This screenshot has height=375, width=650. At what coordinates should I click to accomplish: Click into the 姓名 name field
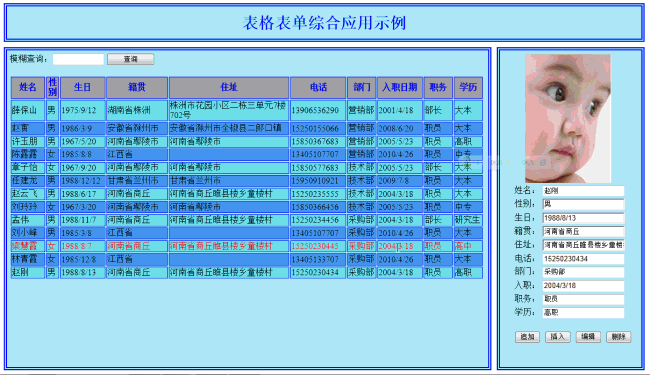point(583,191)
